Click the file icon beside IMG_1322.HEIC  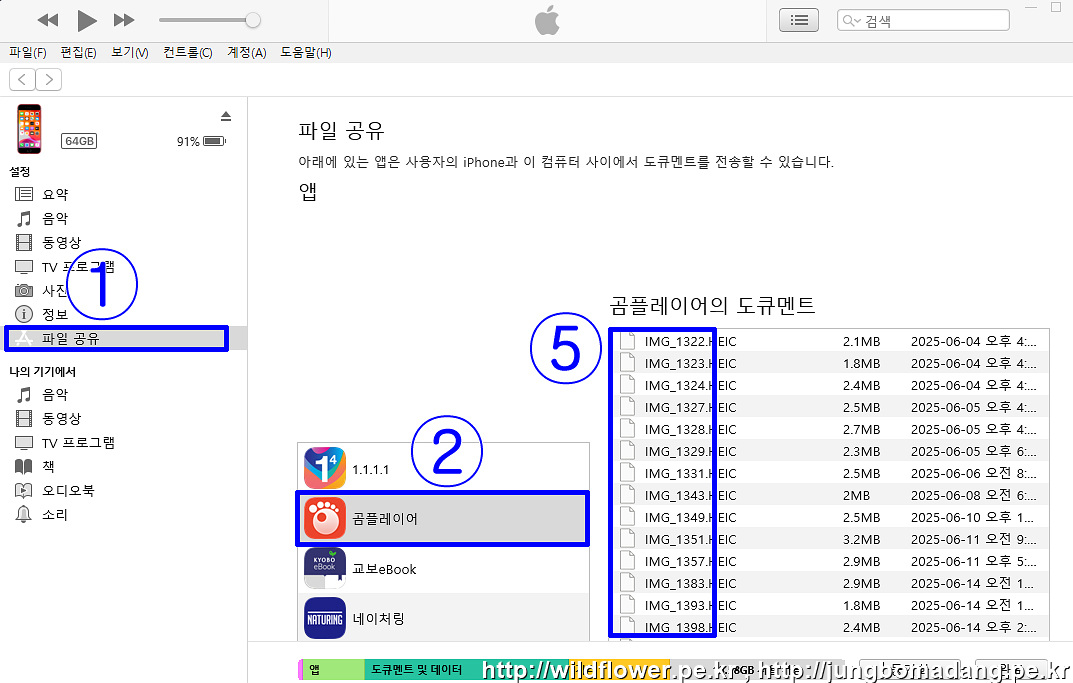pyautogui.click(x=628, y=342)
